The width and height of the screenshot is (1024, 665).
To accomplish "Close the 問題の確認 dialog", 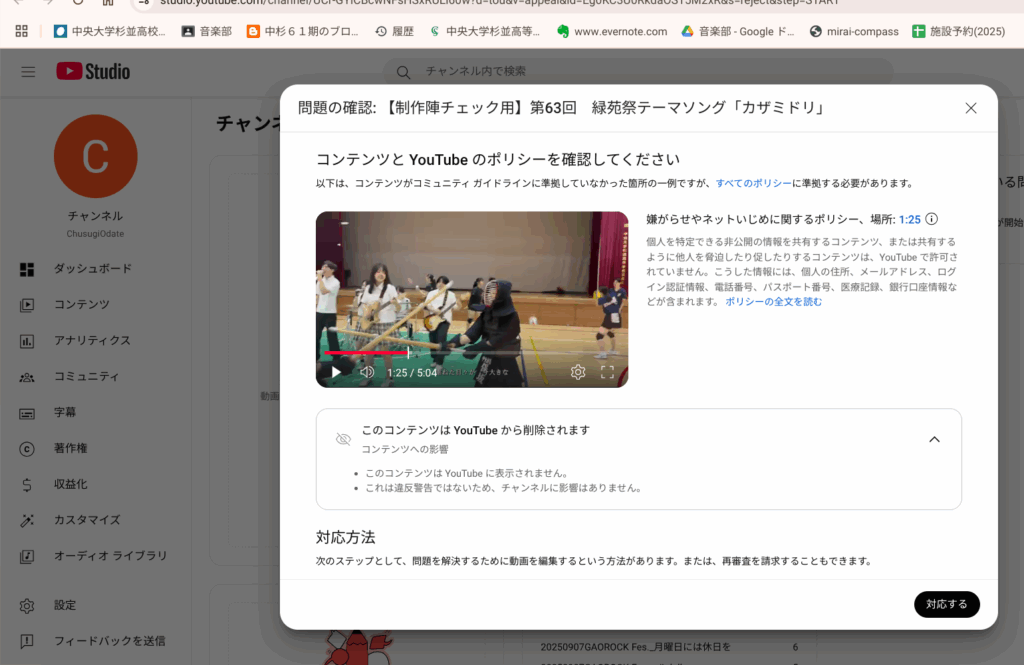I will [x=970, y=108].
